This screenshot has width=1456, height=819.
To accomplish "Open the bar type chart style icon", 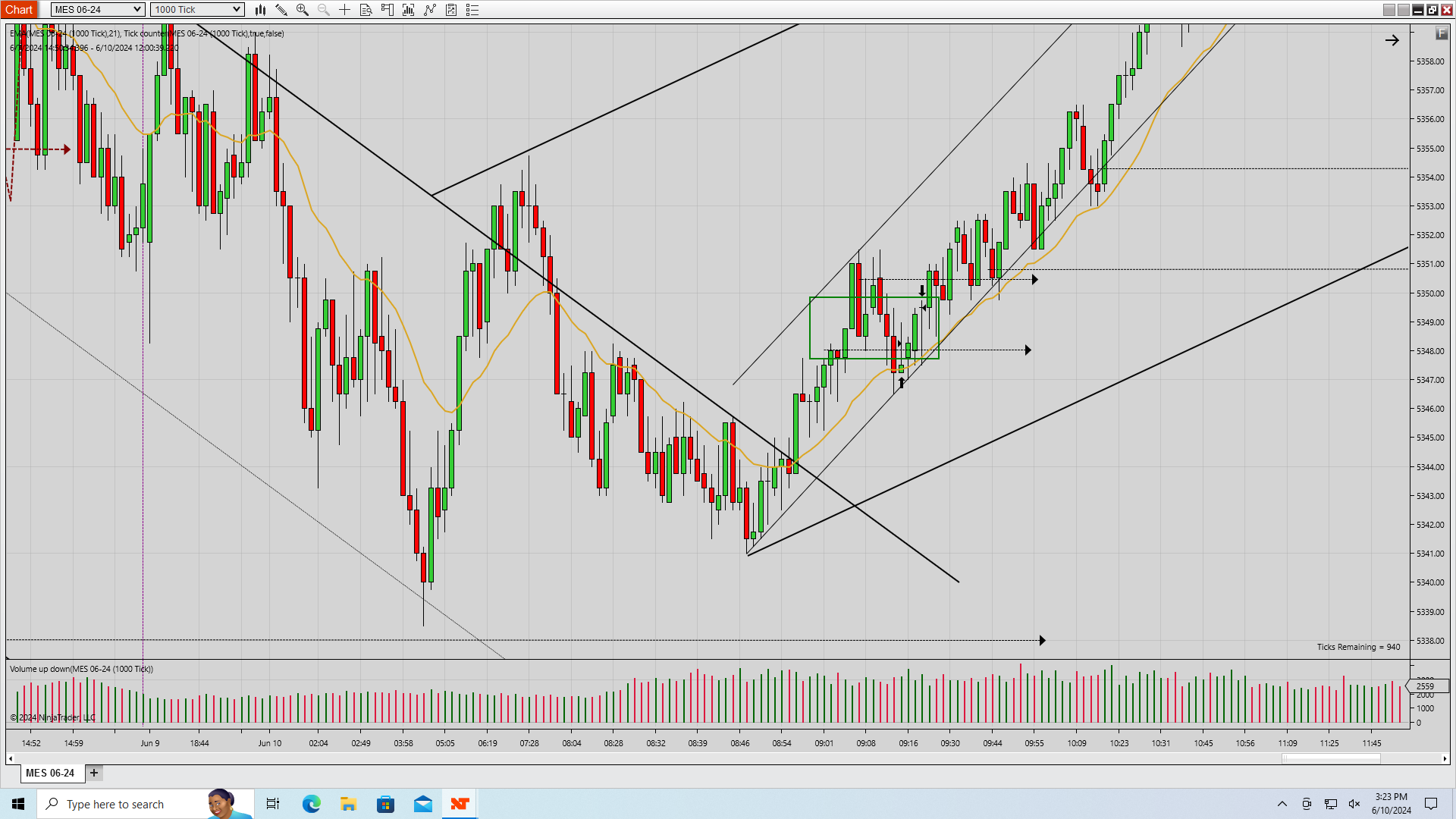I will (260, 10).
